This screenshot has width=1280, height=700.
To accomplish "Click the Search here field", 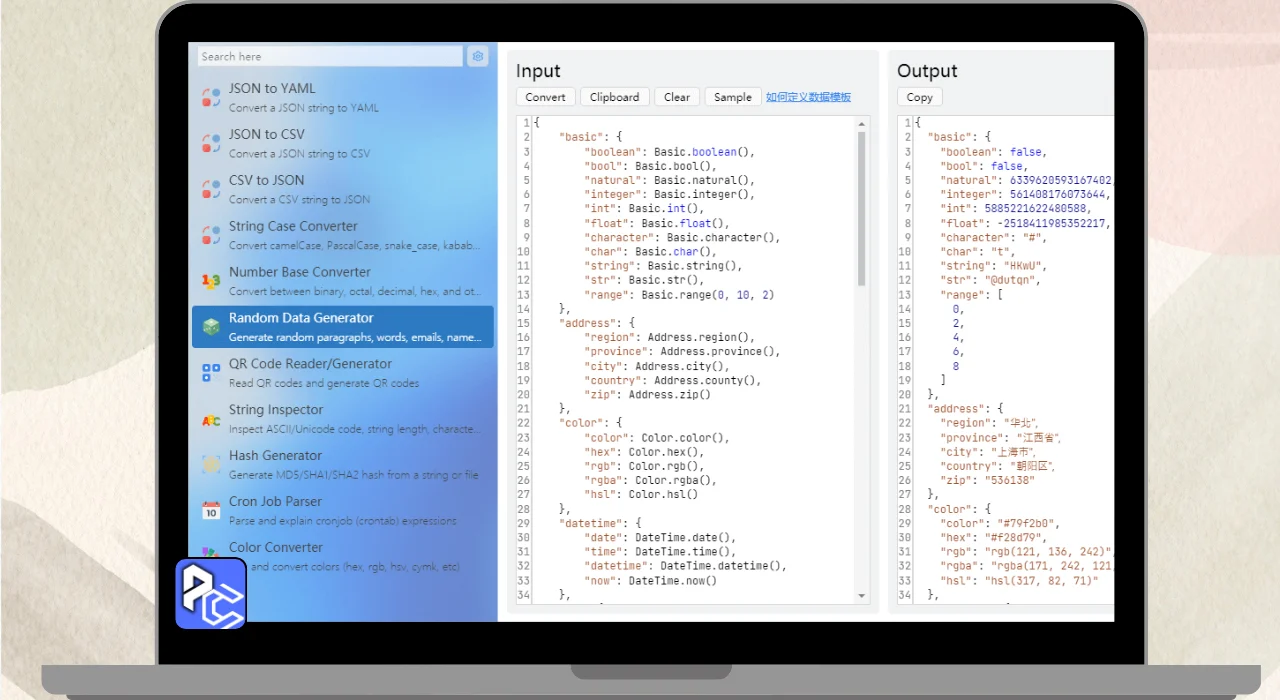I will tap(330, 57).
